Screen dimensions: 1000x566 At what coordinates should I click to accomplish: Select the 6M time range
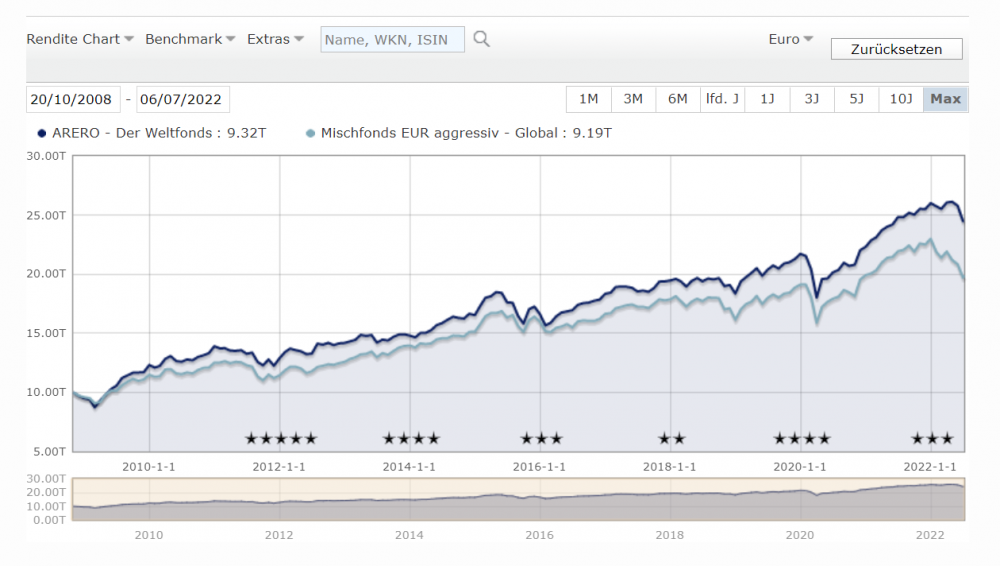[678, 99]
